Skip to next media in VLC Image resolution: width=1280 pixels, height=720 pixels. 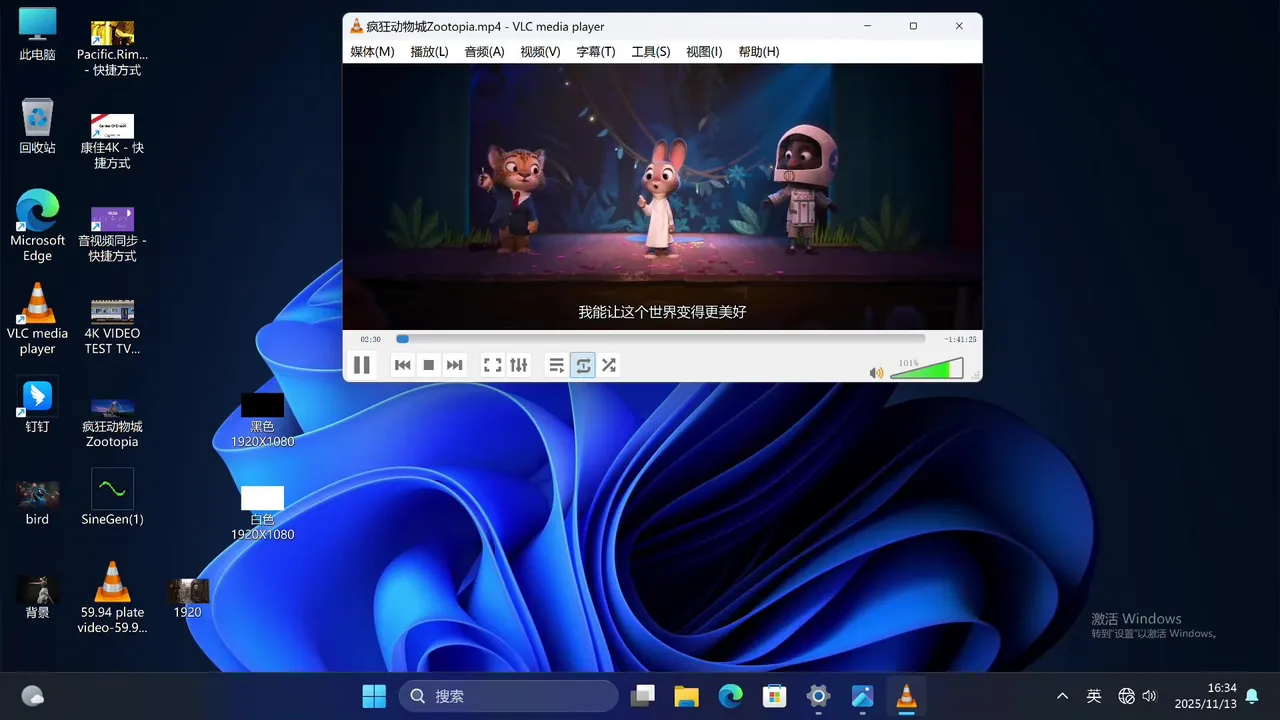coord(455,365)
